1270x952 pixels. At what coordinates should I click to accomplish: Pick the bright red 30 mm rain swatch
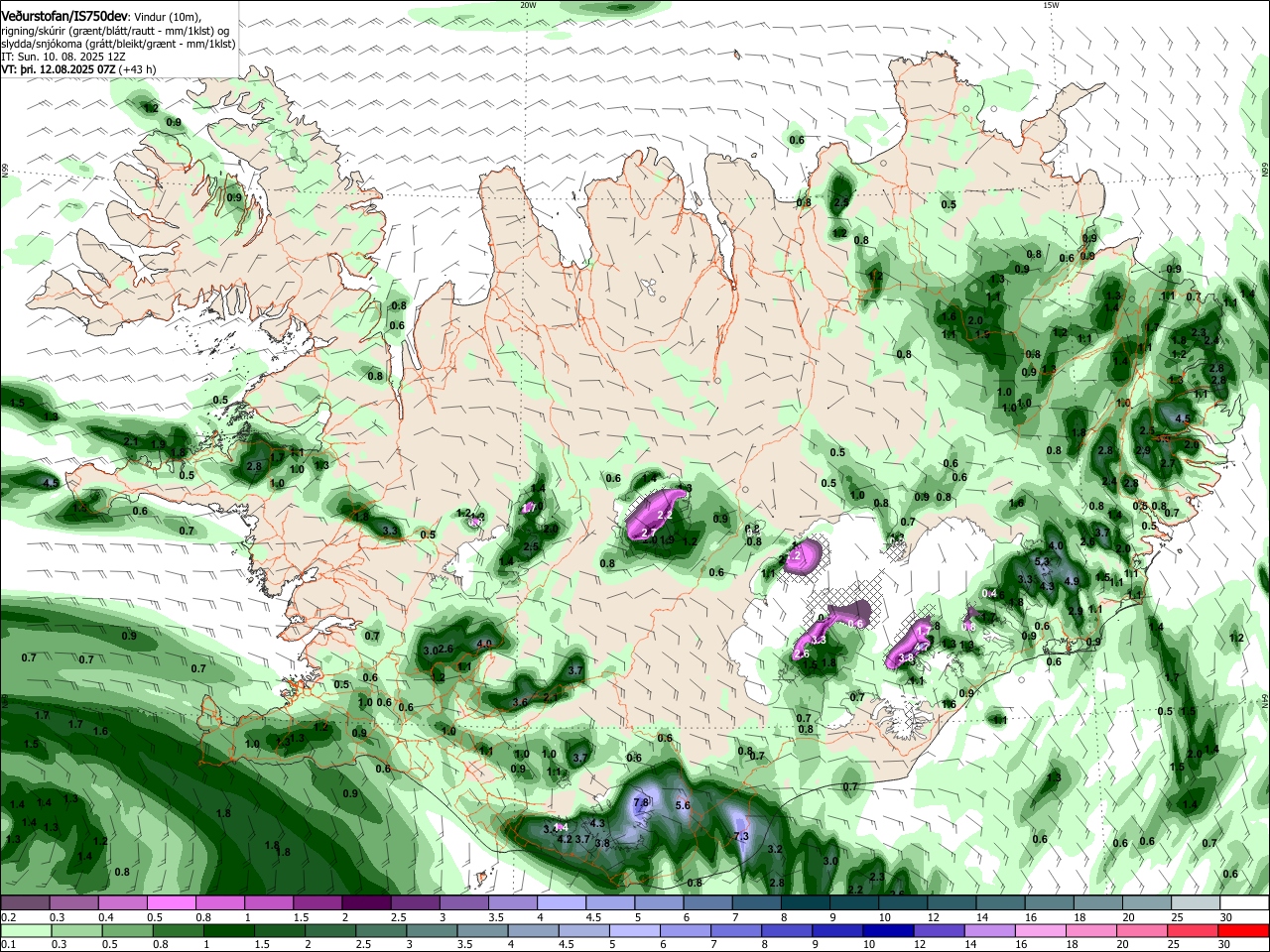click(1245, 930)
